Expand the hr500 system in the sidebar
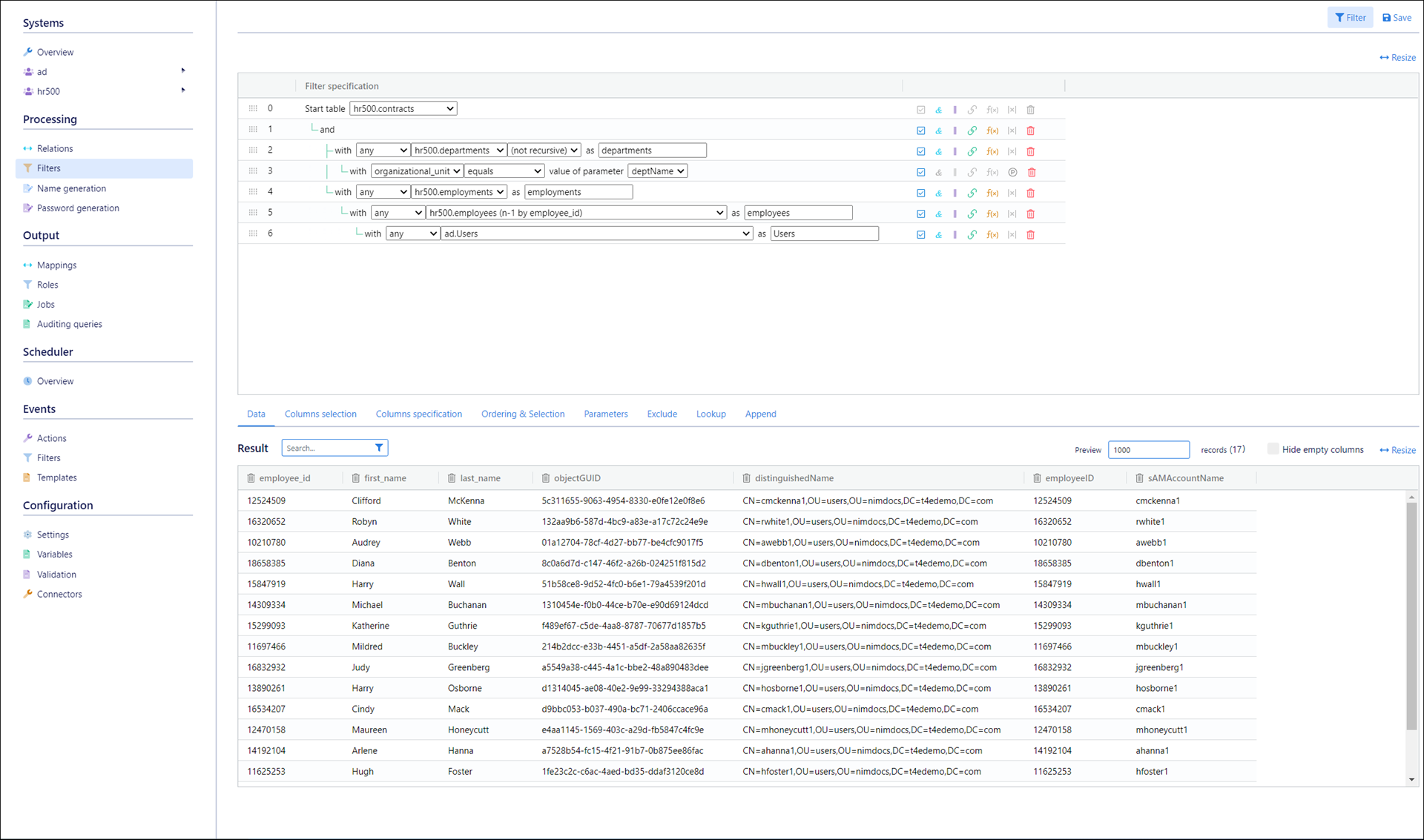The width and height of the screenshot is (1424, 840). pyautogui.click(x=183, y=90)
